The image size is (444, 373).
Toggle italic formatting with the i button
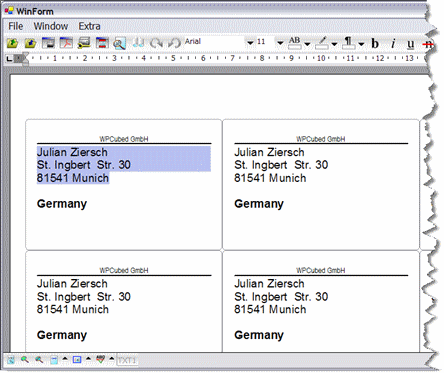[393, 43]
